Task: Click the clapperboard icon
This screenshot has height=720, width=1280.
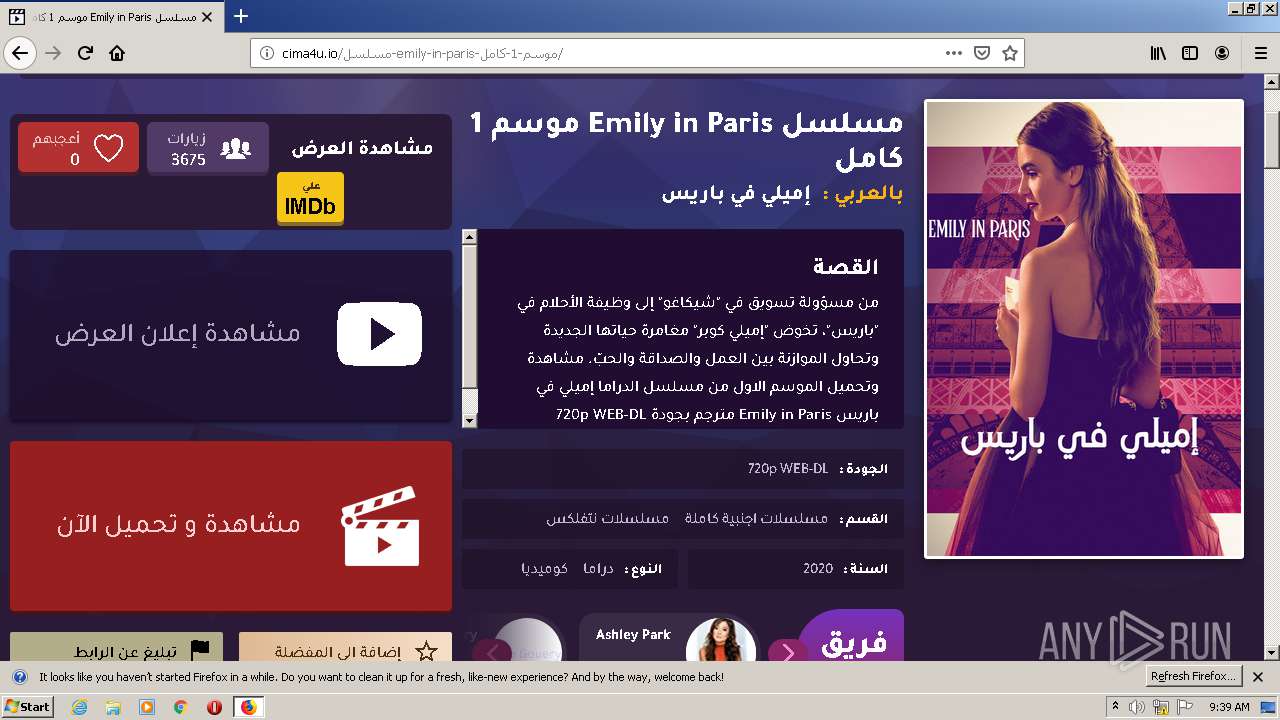Action: pos(379,526)
